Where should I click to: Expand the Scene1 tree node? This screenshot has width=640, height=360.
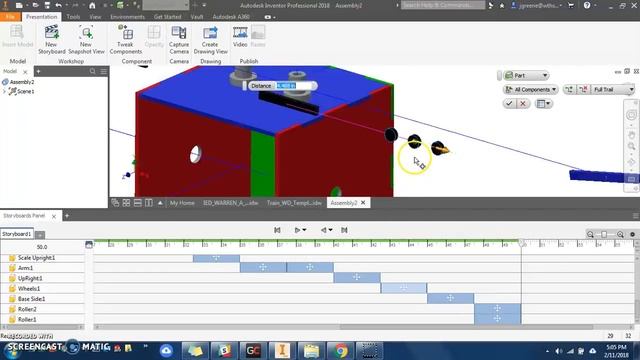(4, 91)
